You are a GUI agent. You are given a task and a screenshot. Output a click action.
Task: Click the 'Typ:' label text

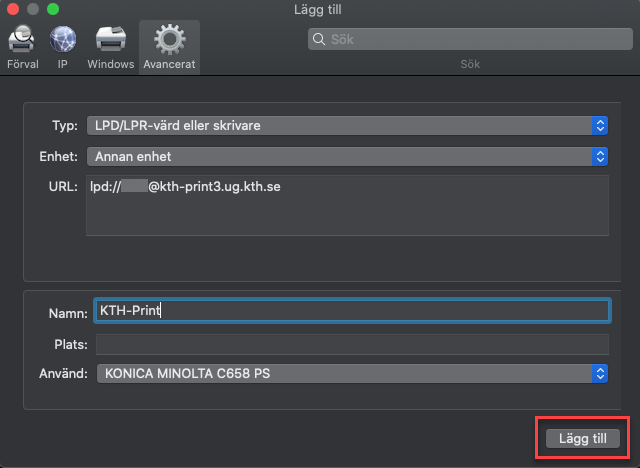click(x=65, y=125)
